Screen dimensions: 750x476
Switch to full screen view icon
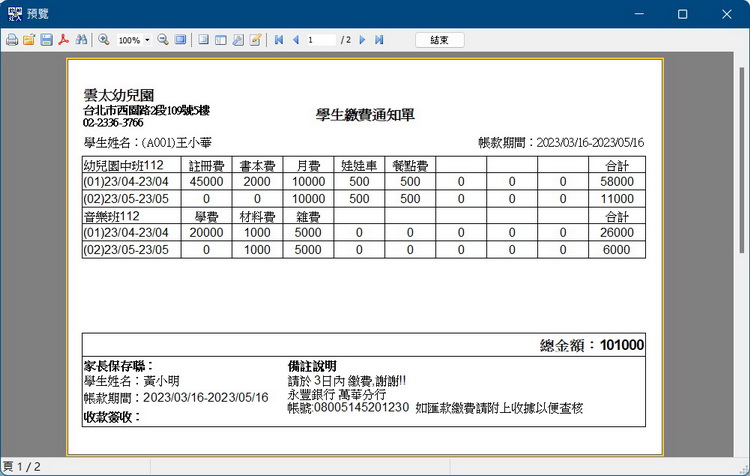[180, 40]
